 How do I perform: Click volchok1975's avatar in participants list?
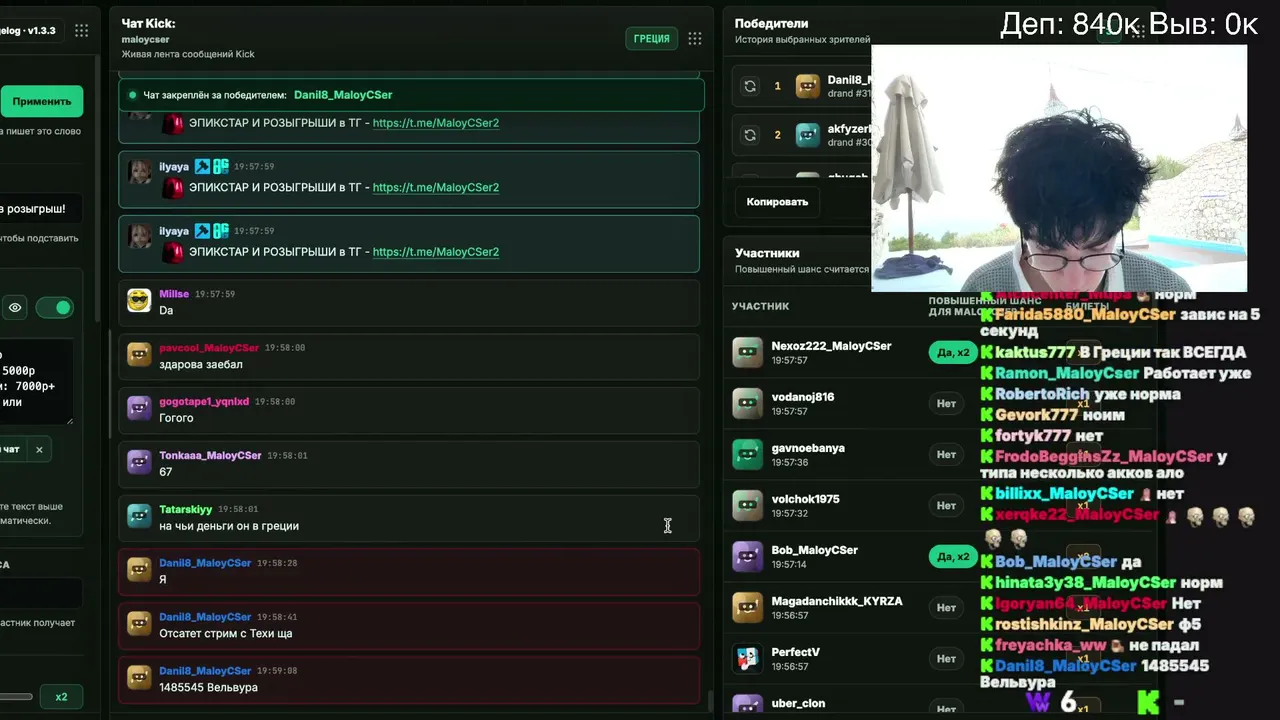[x=748, y=505]
